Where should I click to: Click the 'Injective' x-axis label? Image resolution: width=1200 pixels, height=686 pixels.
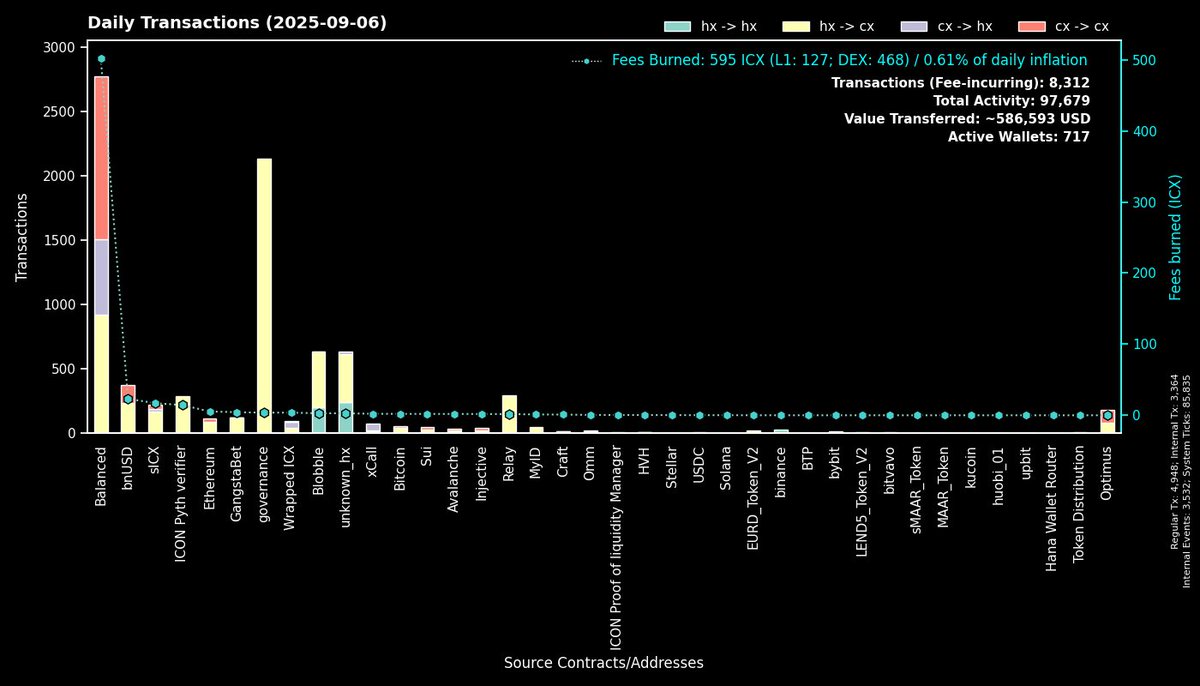point(482,474)
